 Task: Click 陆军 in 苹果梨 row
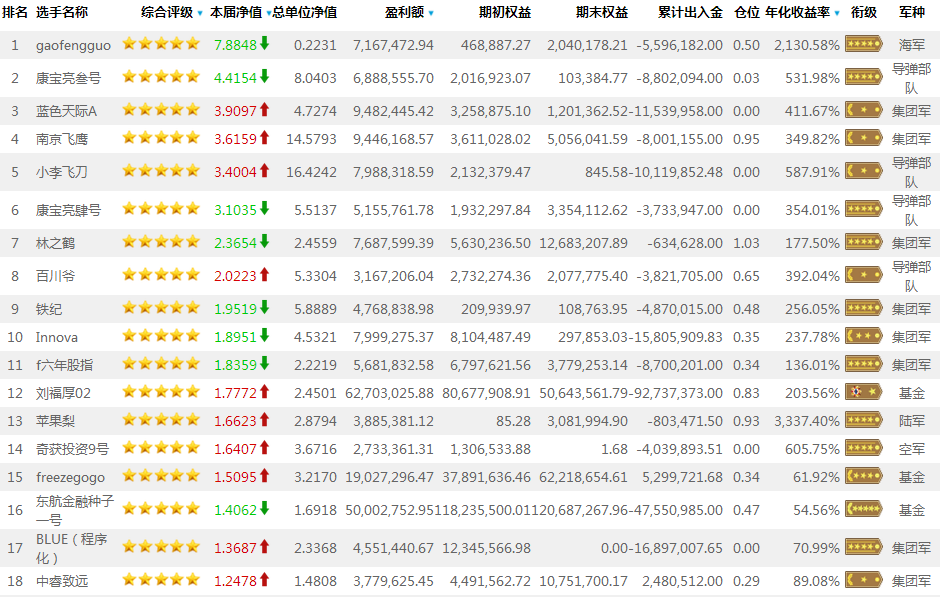pyautogui.click(x=911, y=421)
